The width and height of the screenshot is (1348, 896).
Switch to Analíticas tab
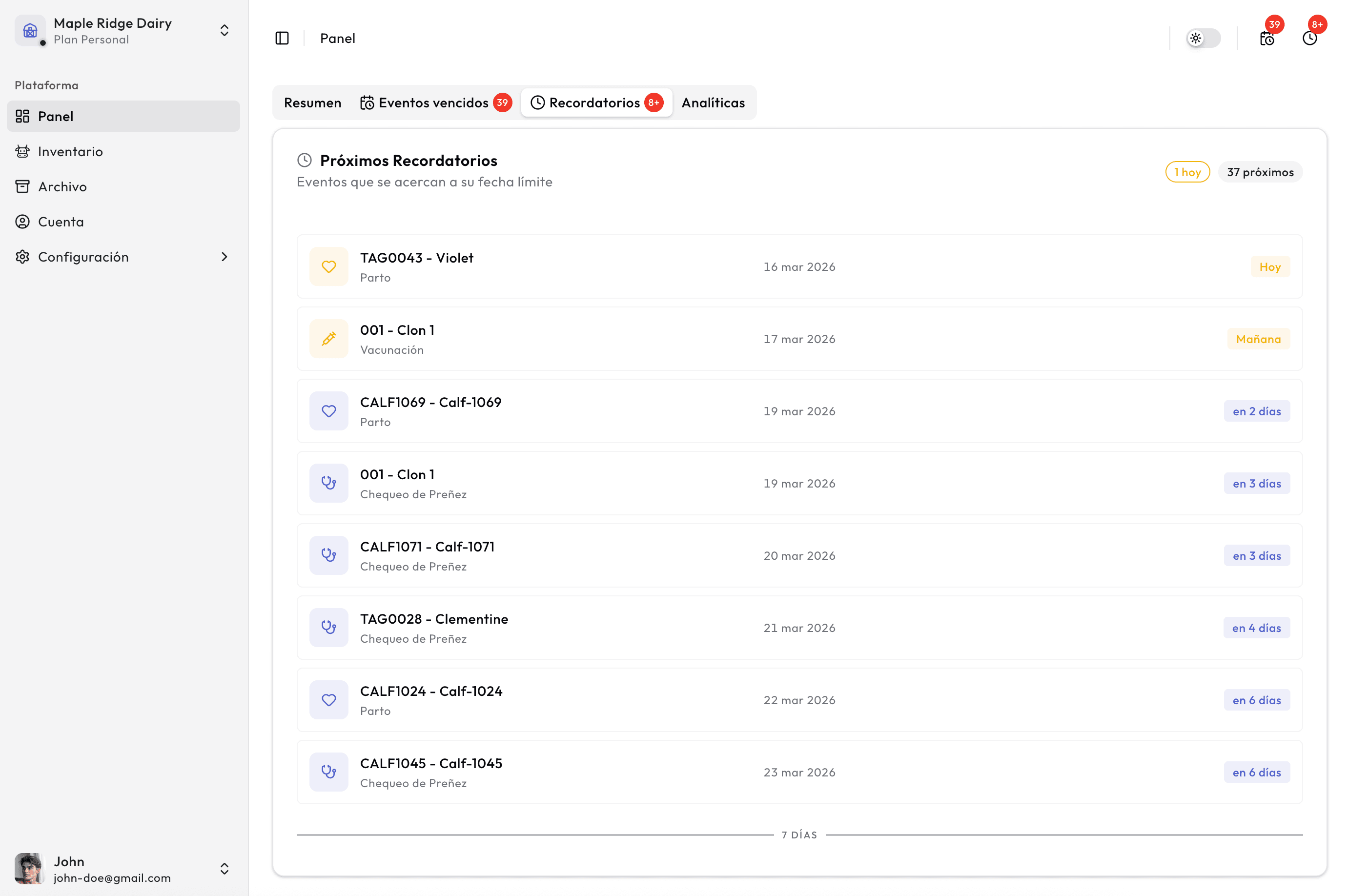tap(713, 103)
